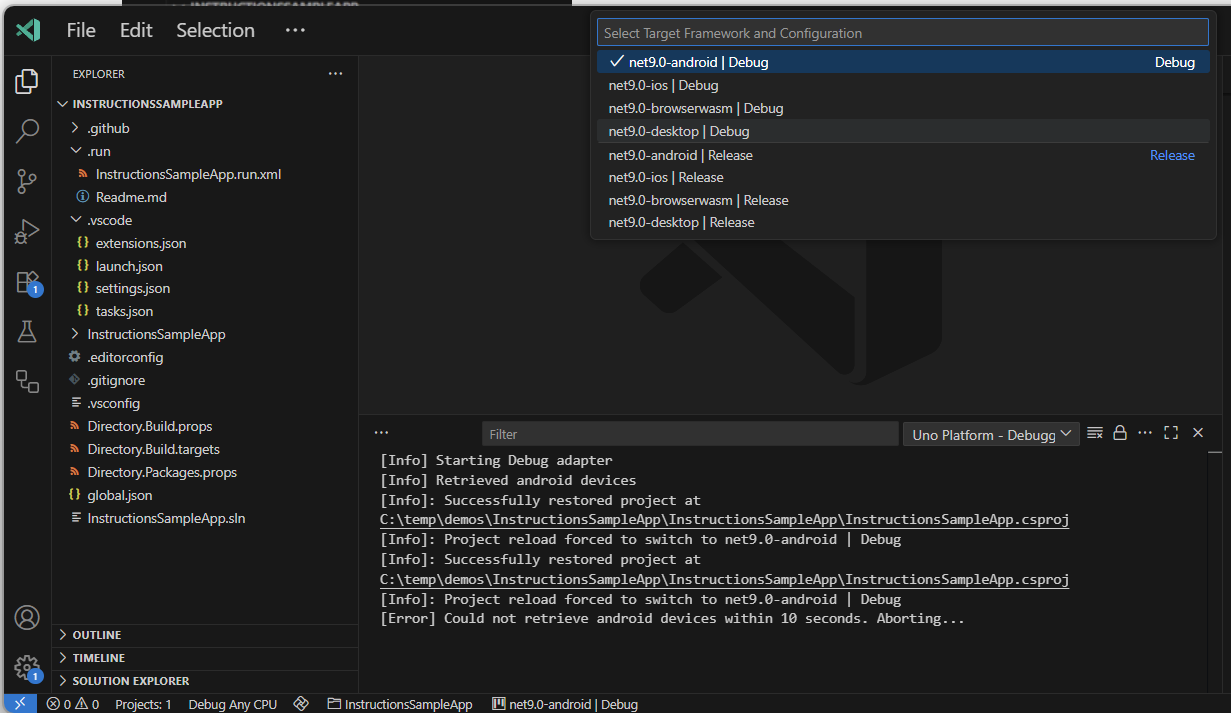Collapse the .run folder
The height and width of the screenshot is (713, 1231).
[205, 151]
